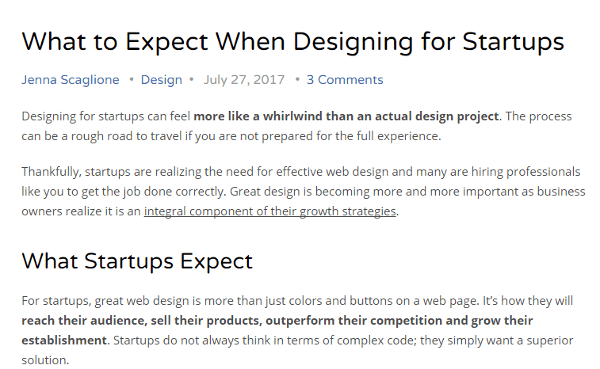600x369 pixels.
Task: Click the What Startups Expect heading
Action: click(x=137, y=261)
